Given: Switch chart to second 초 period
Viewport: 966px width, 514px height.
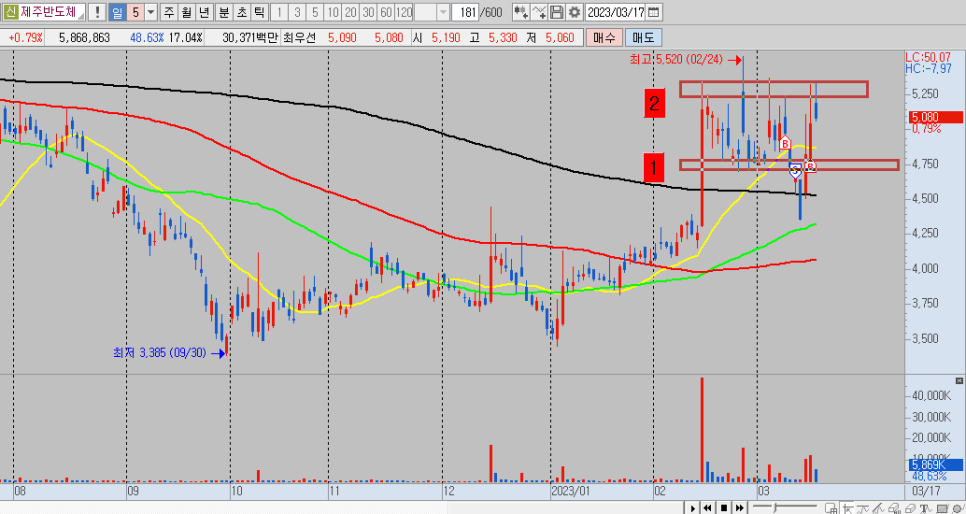Looking at the screenshot, I should coord(242,12).
